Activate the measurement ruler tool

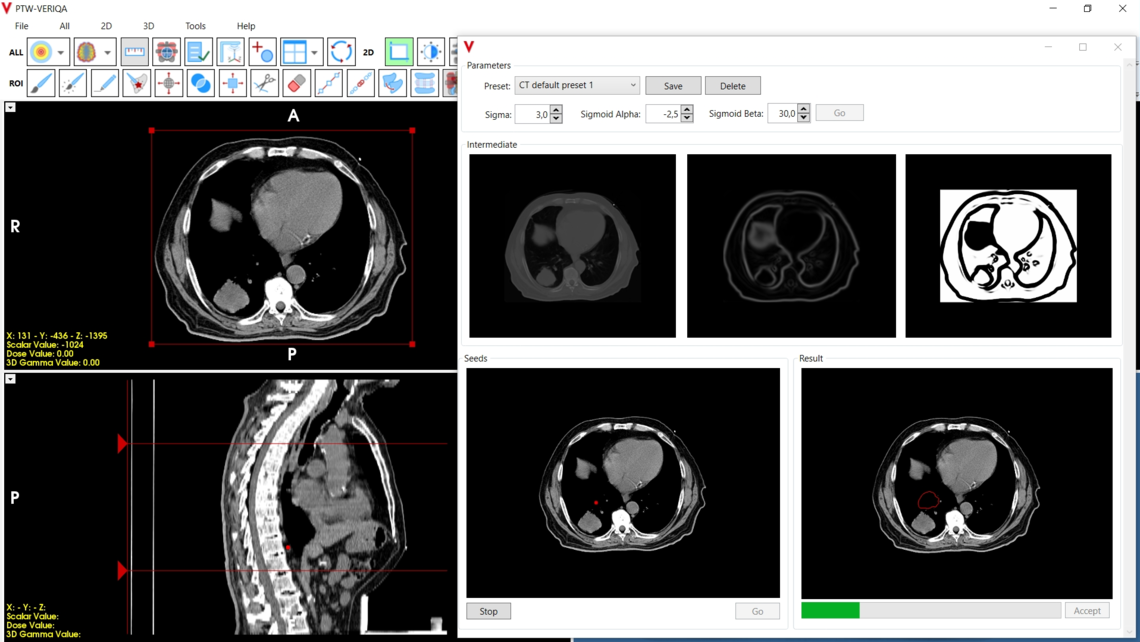point(137,51)
